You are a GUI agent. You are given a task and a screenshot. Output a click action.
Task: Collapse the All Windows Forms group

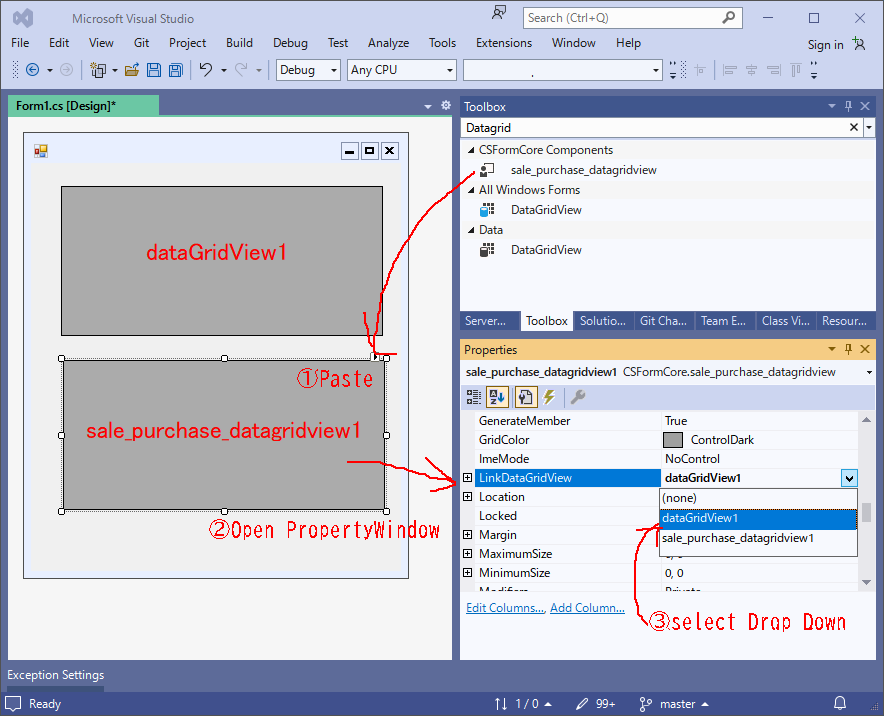[x=472, y=189]
